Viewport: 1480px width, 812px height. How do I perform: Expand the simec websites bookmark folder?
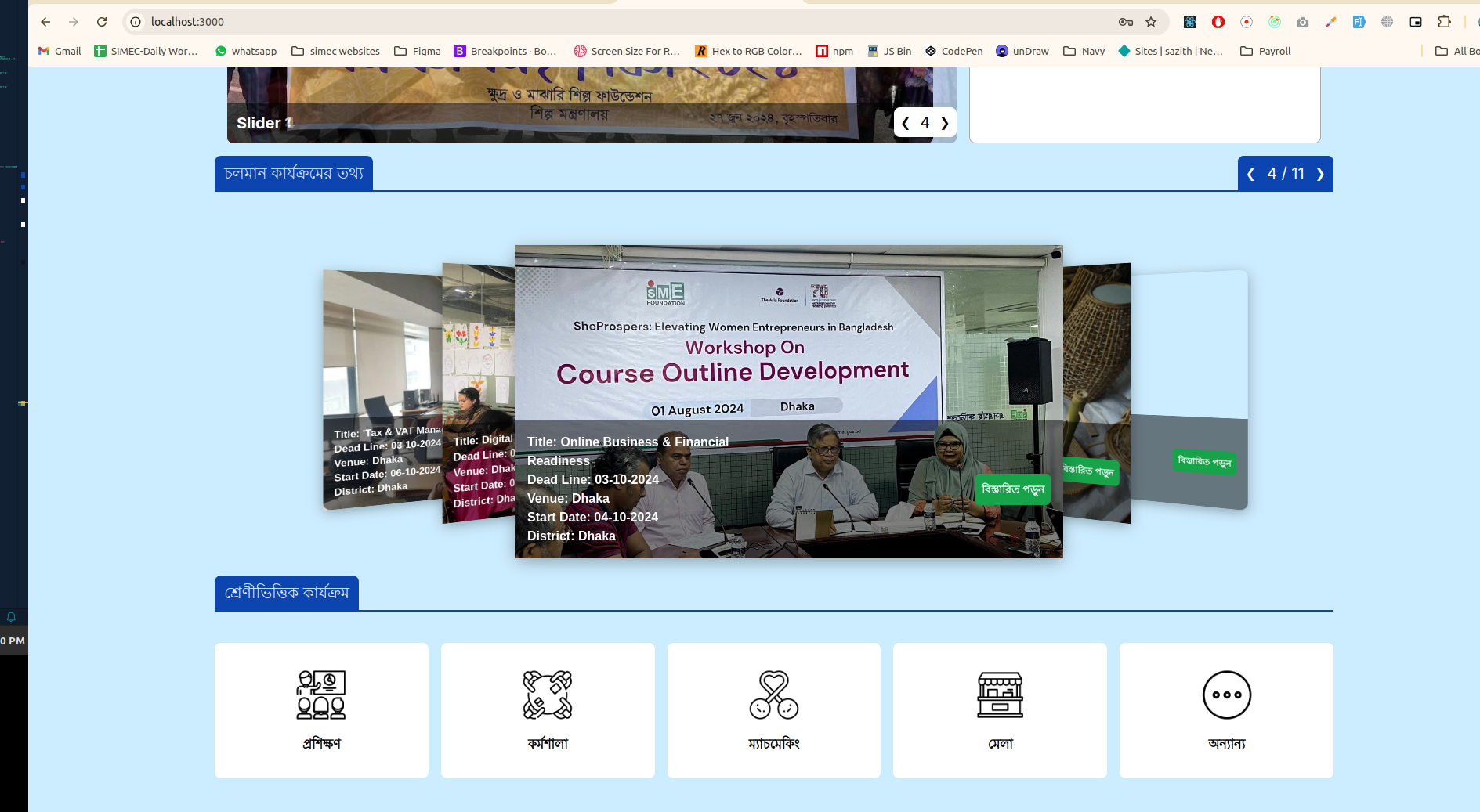(x=335, y=51)
